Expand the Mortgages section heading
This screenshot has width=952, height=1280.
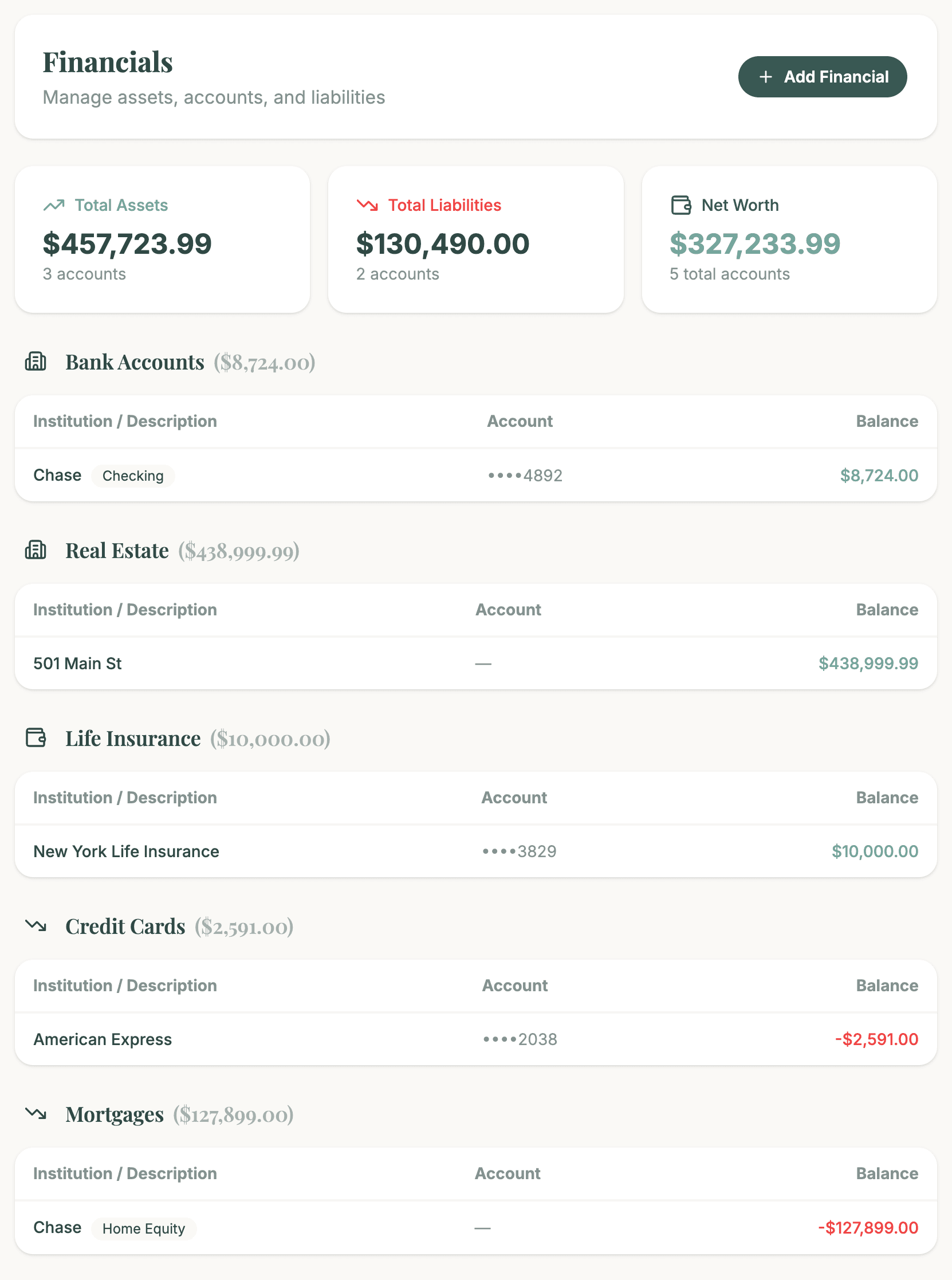pyautogui.click(x=115, y=1113)
